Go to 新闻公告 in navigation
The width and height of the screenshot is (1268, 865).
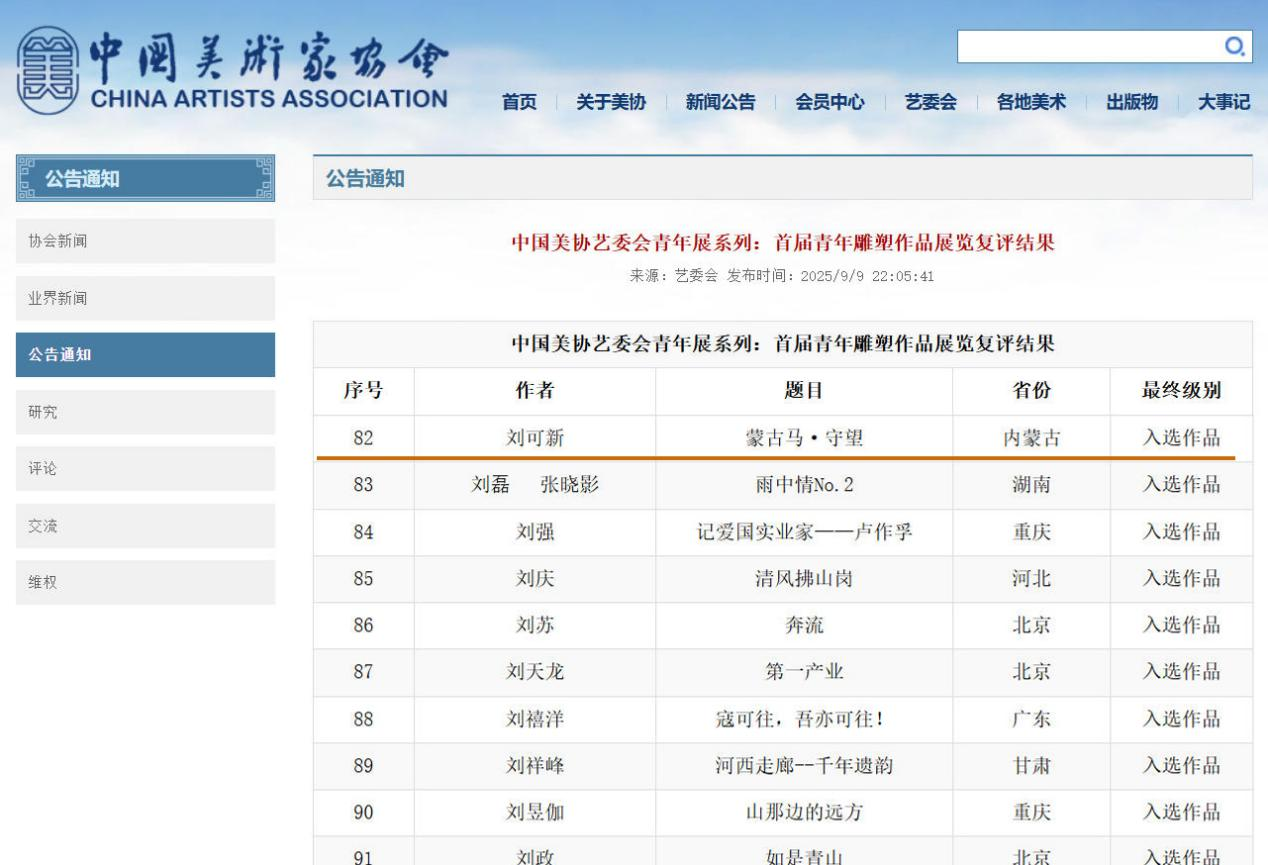point(720,102)
